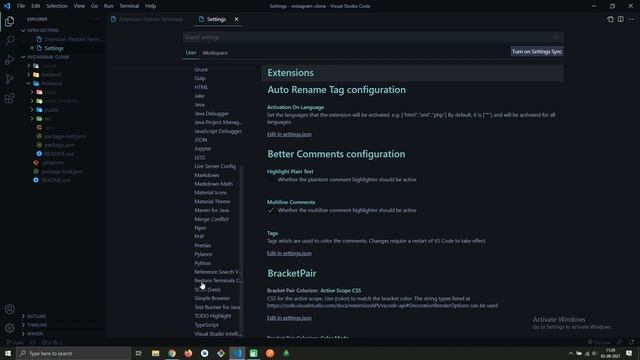Click the Visual Studio Code taskbar icon

click(x=237, y=353)
